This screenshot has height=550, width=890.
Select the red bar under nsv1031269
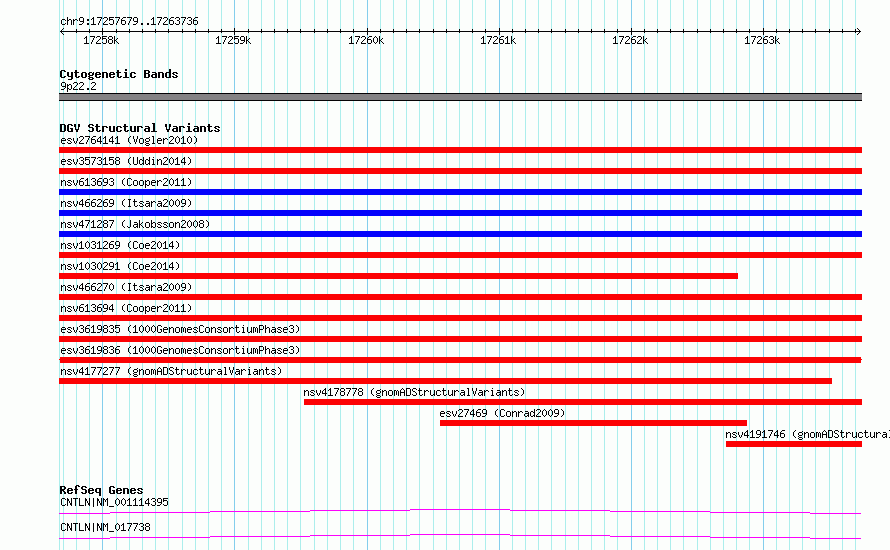point(460,255)
